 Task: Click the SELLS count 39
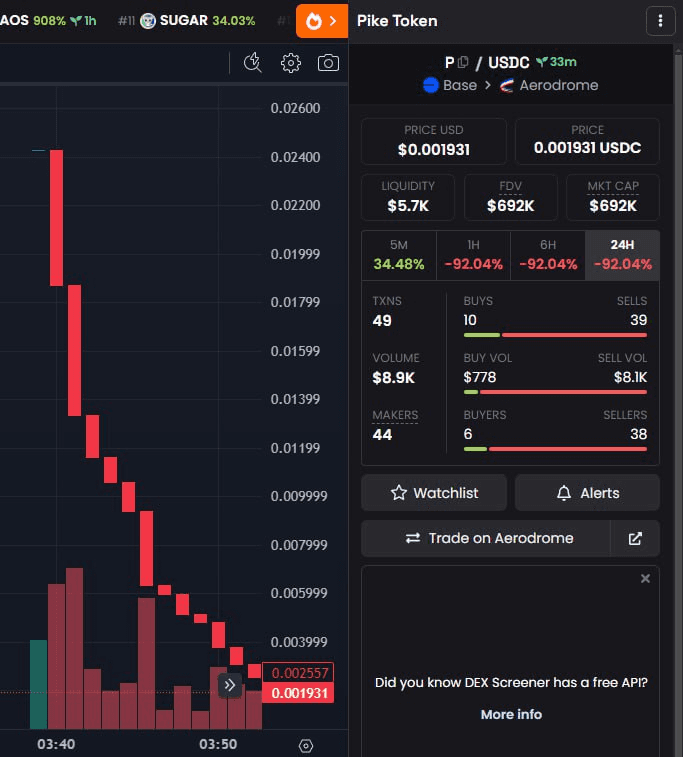pyautogui.click(x=638, y=320)
